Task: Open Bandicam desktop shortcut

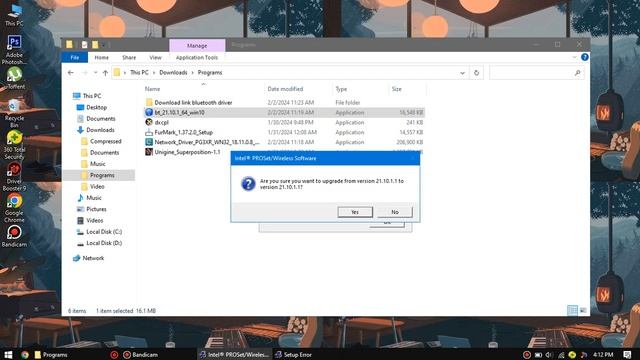Action: [x=14, y=236]
